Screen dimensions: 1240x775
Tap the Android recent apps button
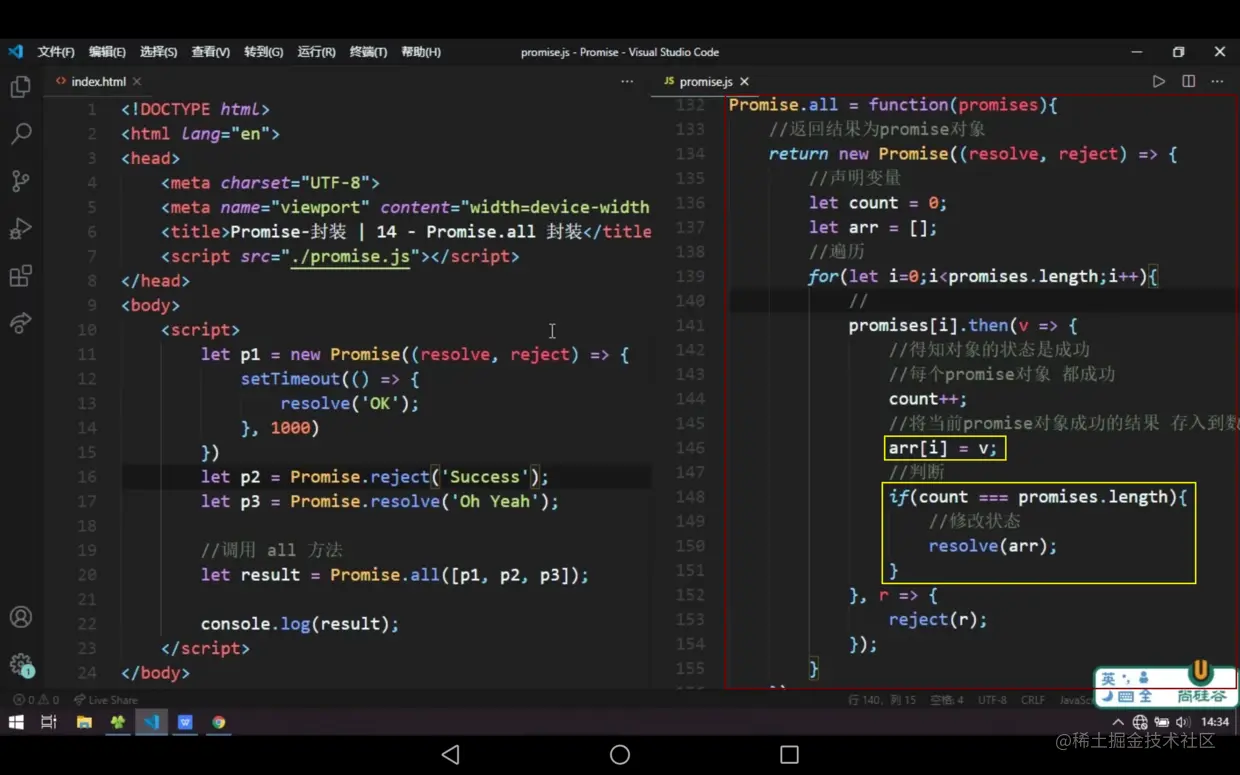789,754
